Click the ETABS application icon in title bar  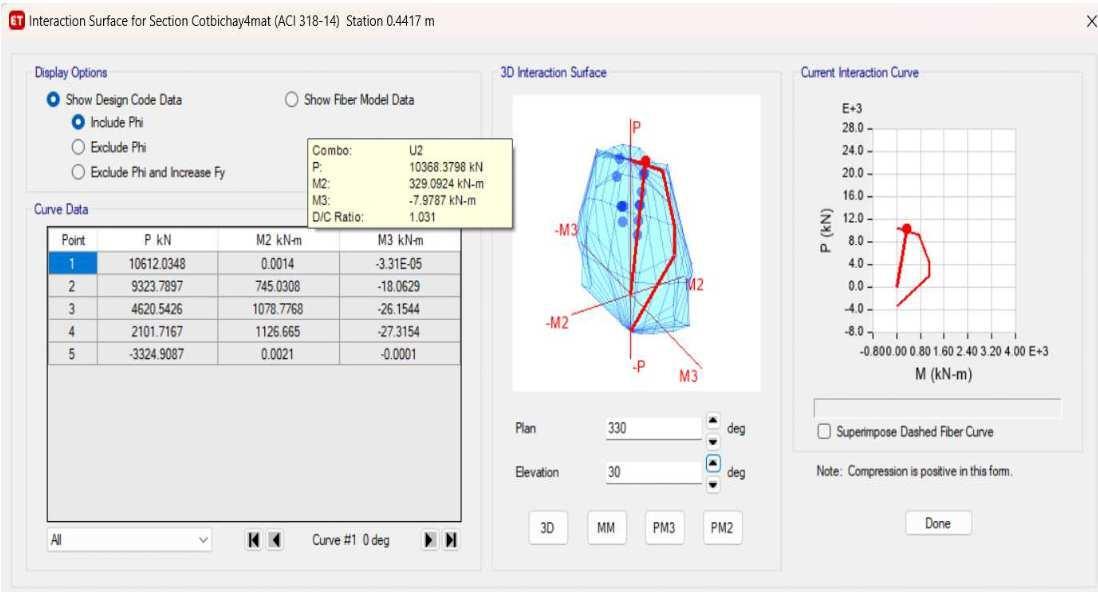[16, 21]
